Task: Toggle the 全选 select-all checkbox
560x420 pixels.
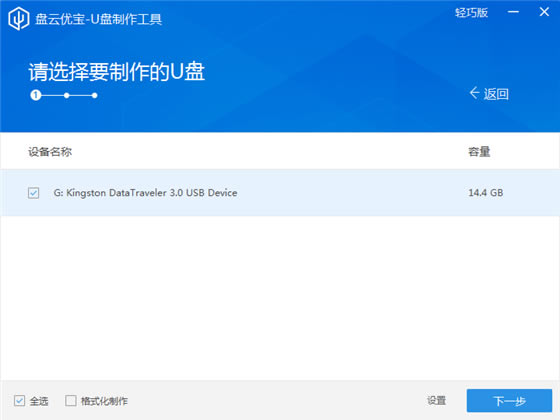Action: 19,400
